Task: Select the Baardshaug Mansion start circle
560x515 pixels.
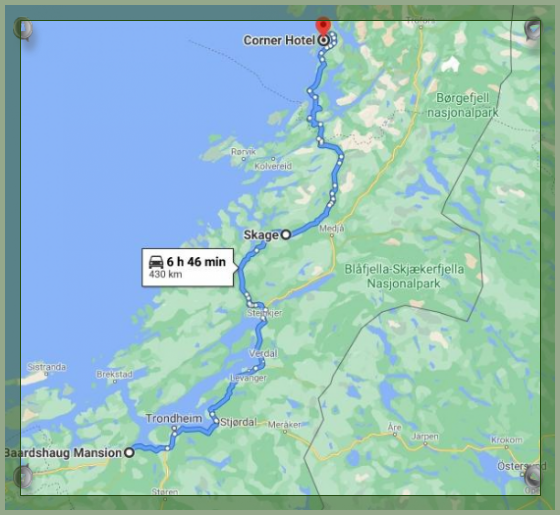Action: click(129, 453)
